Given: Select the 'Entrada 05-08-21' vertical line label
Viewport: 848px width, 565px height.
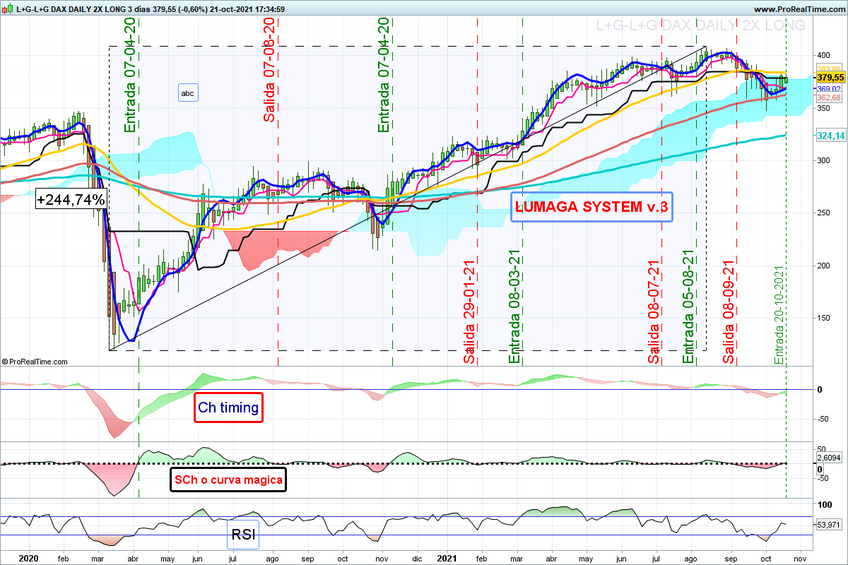Looking at the screenshot, I should [x=688, y=307].
